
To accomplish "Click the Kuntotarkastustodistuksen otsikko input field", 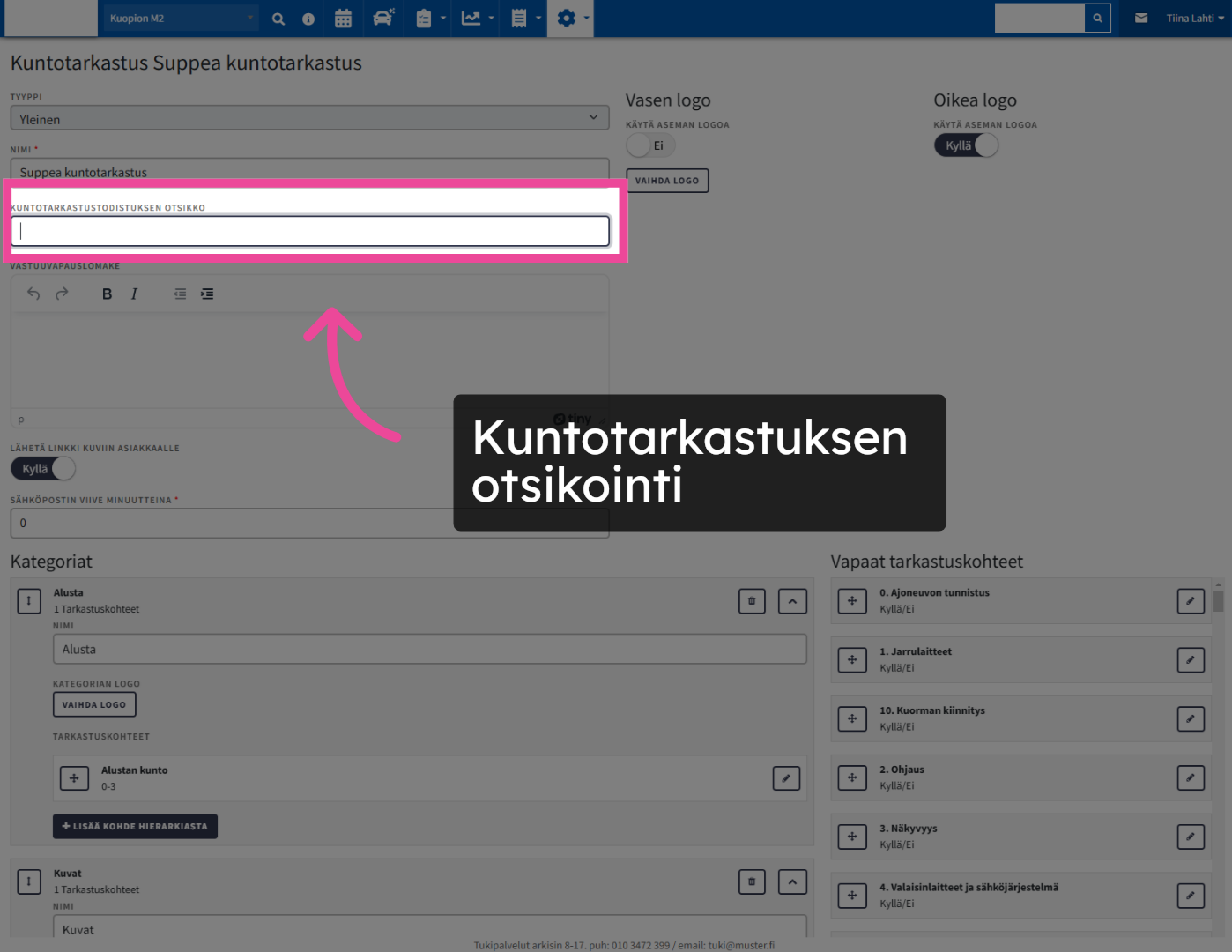I will tap(310, 231).
